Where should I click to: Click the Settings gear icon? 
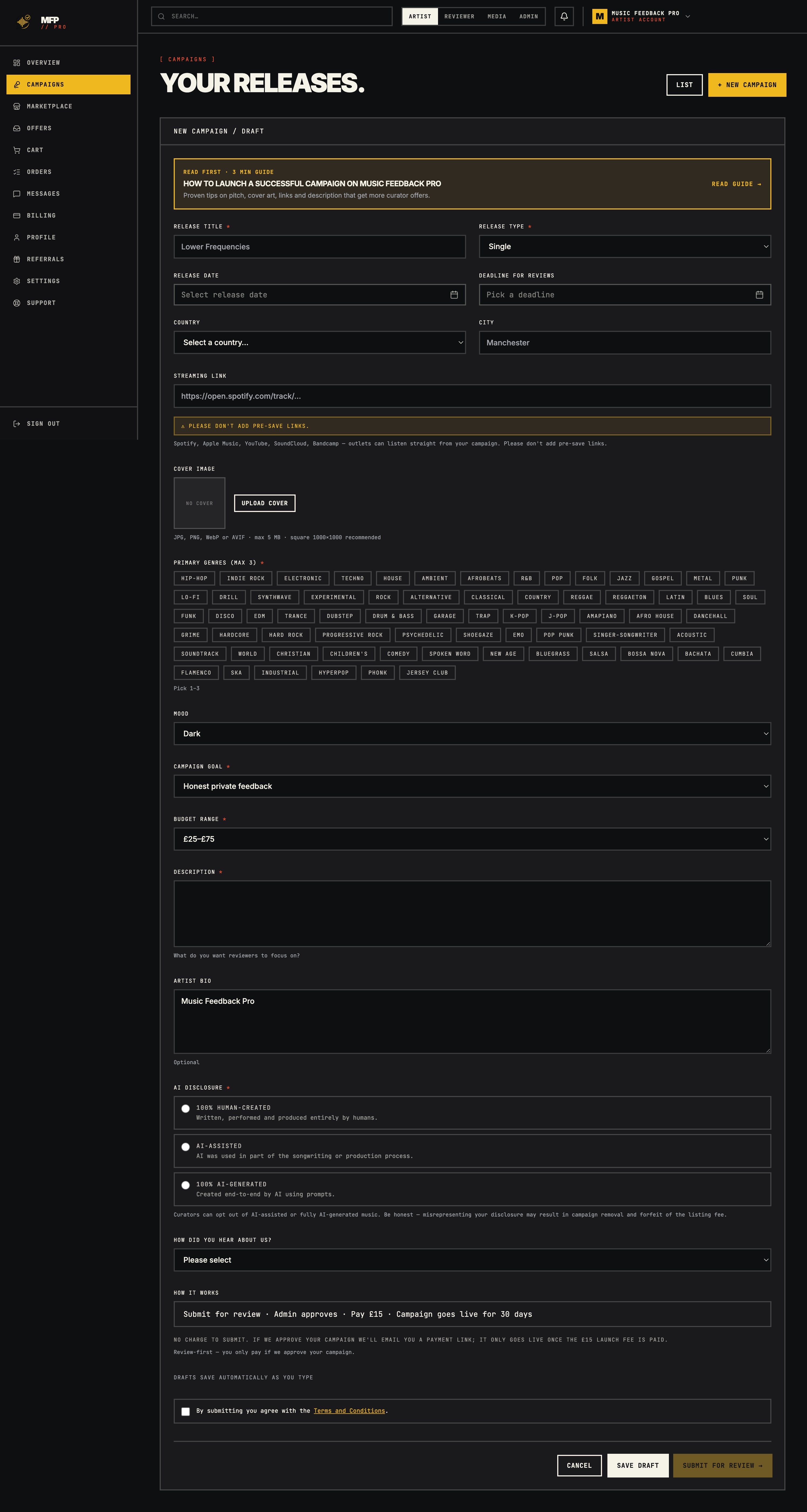(16, 281)
